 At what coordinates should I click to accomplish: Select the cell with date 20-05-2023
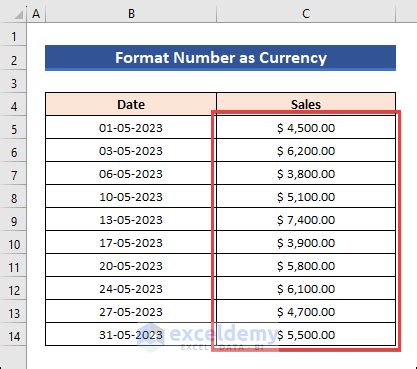131,266
